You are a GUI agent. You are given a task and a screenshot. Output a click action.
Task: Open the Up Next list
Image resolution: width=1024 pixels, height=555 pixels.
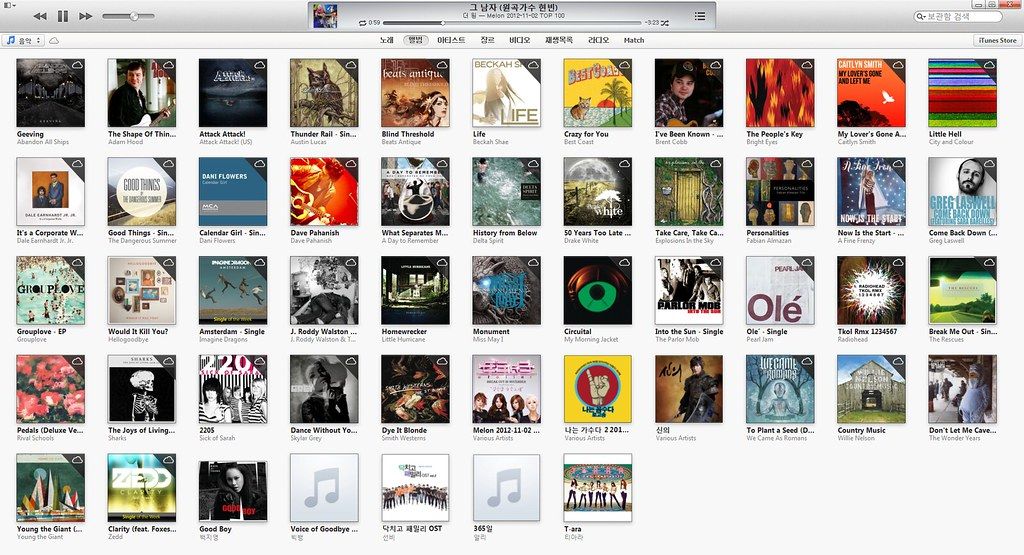coord(699,16)
